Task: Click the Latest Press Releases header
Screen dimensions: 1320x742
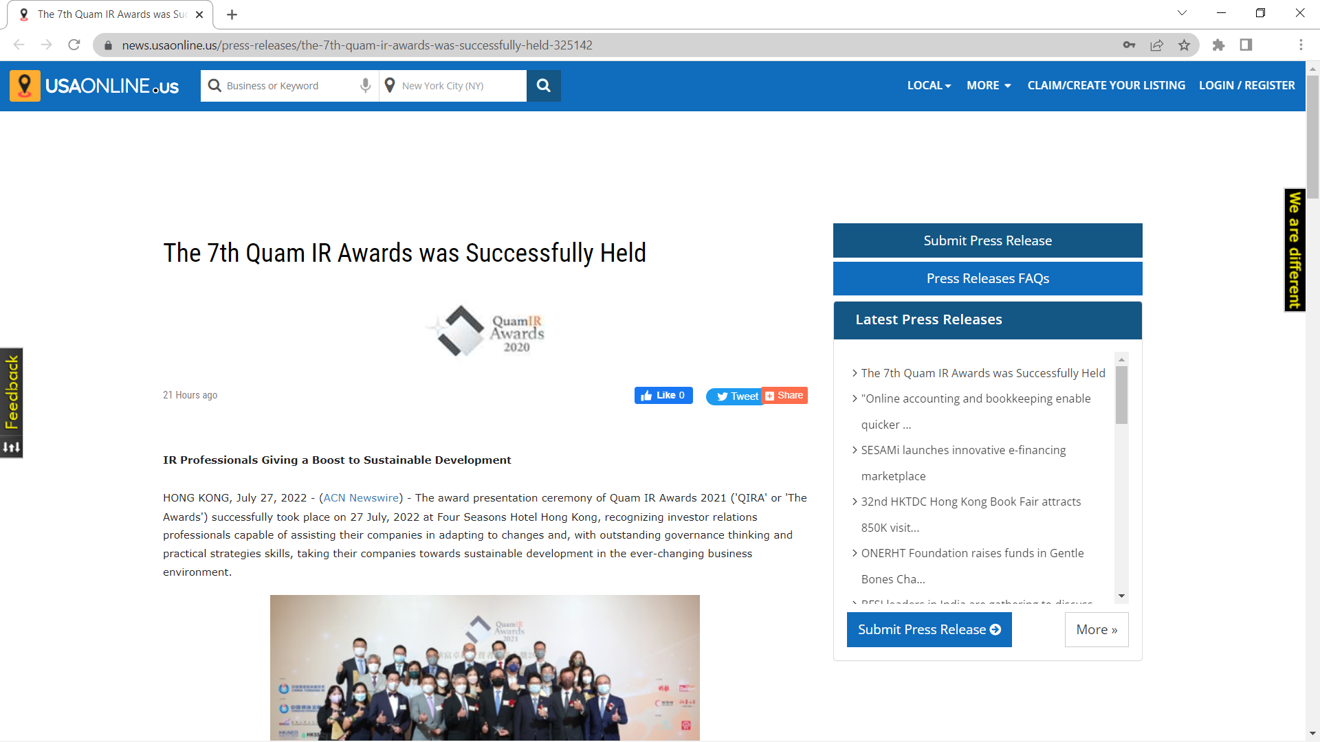Action: click(x=987, y=320)
